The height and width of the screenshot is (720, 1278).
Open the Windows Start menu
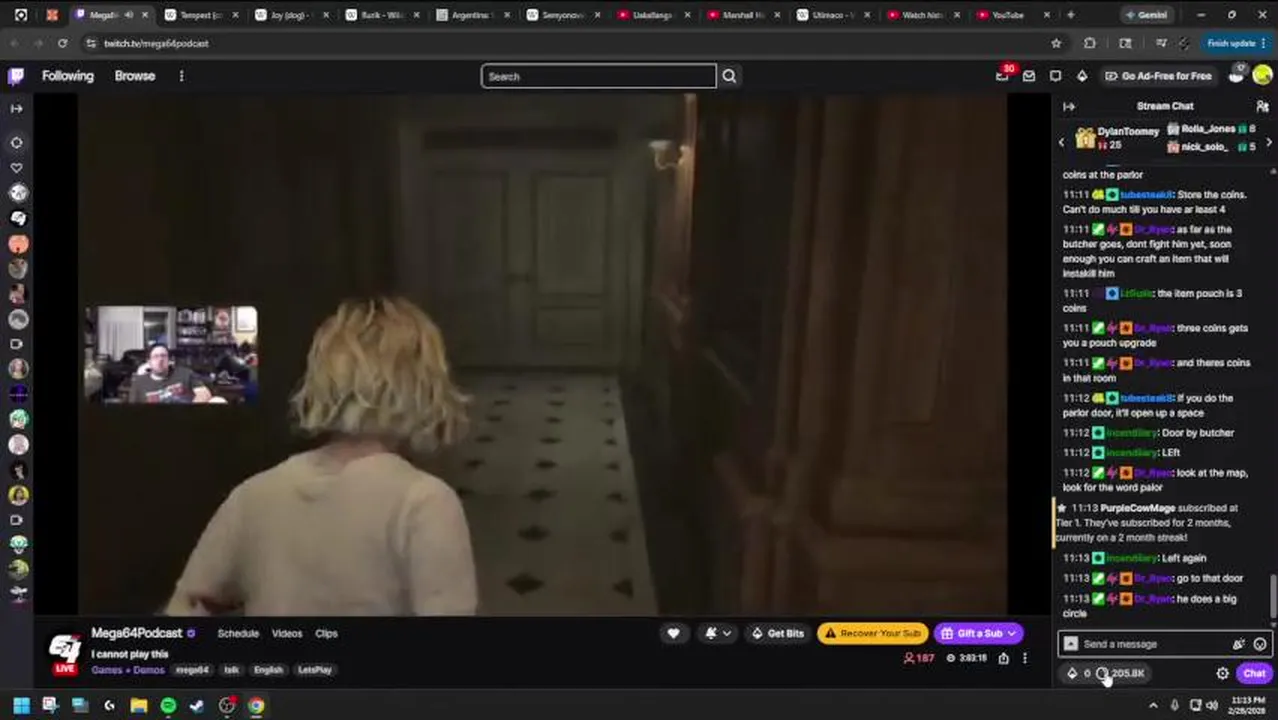point(21,706)
